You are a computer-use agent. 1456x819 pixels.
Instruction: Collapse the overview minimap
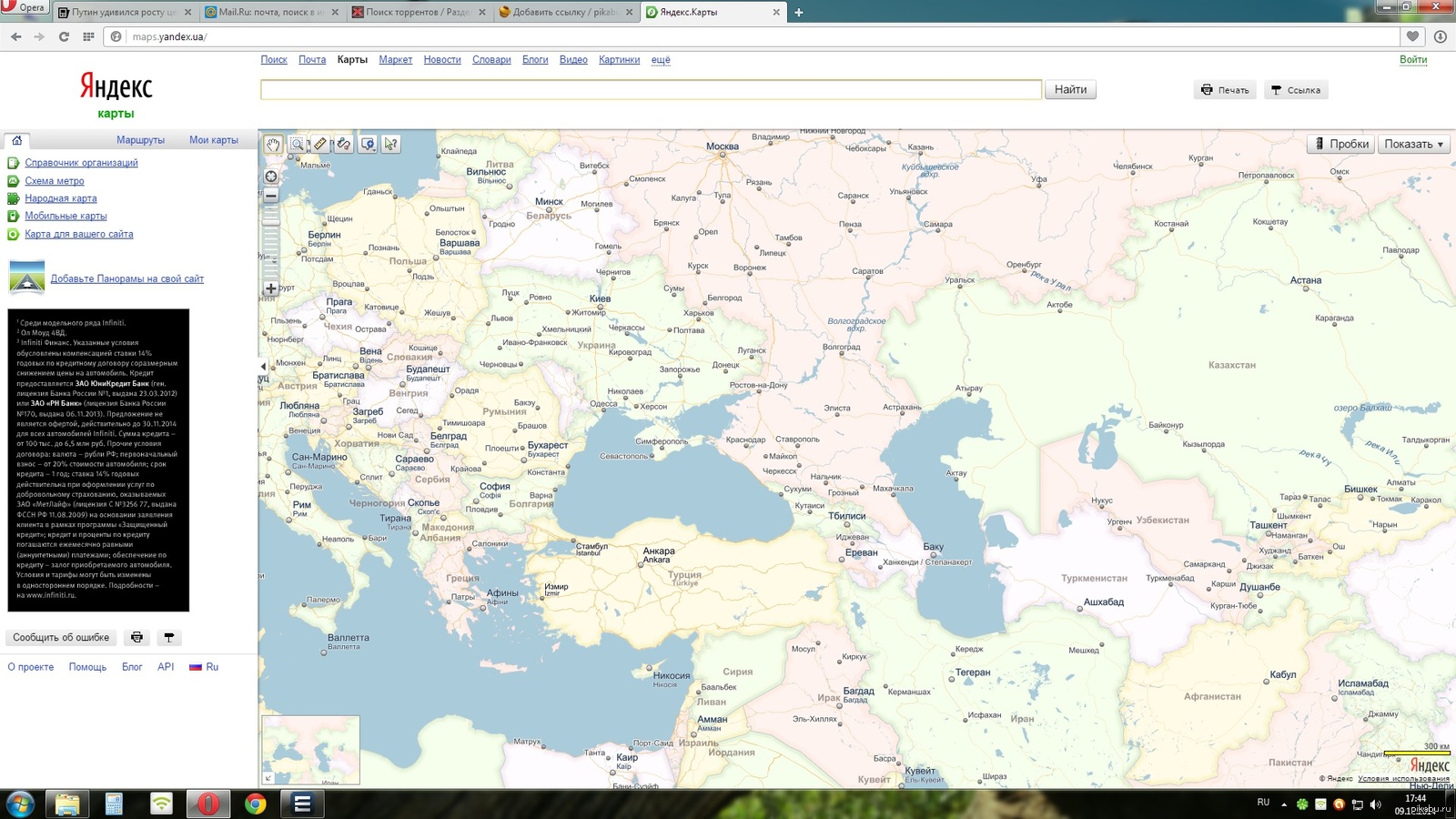coord(268,778)
